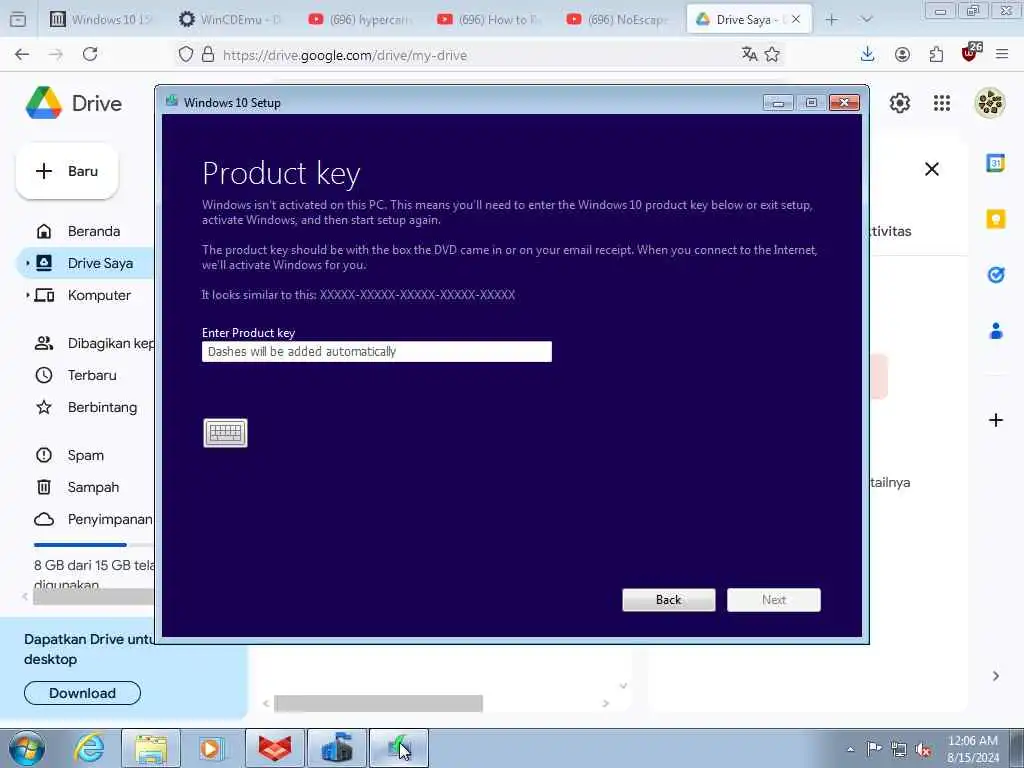Open Dibagikan kepada saya section
1024x768 pixels.
[95, 343]
